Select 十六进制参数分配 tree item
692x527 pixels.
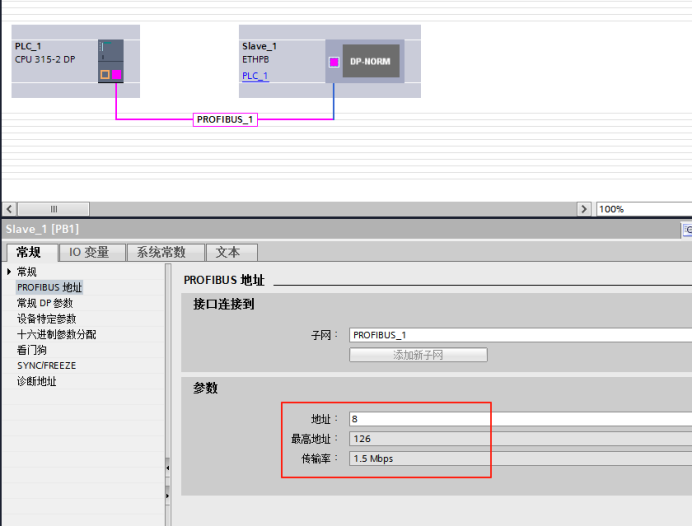56,334
